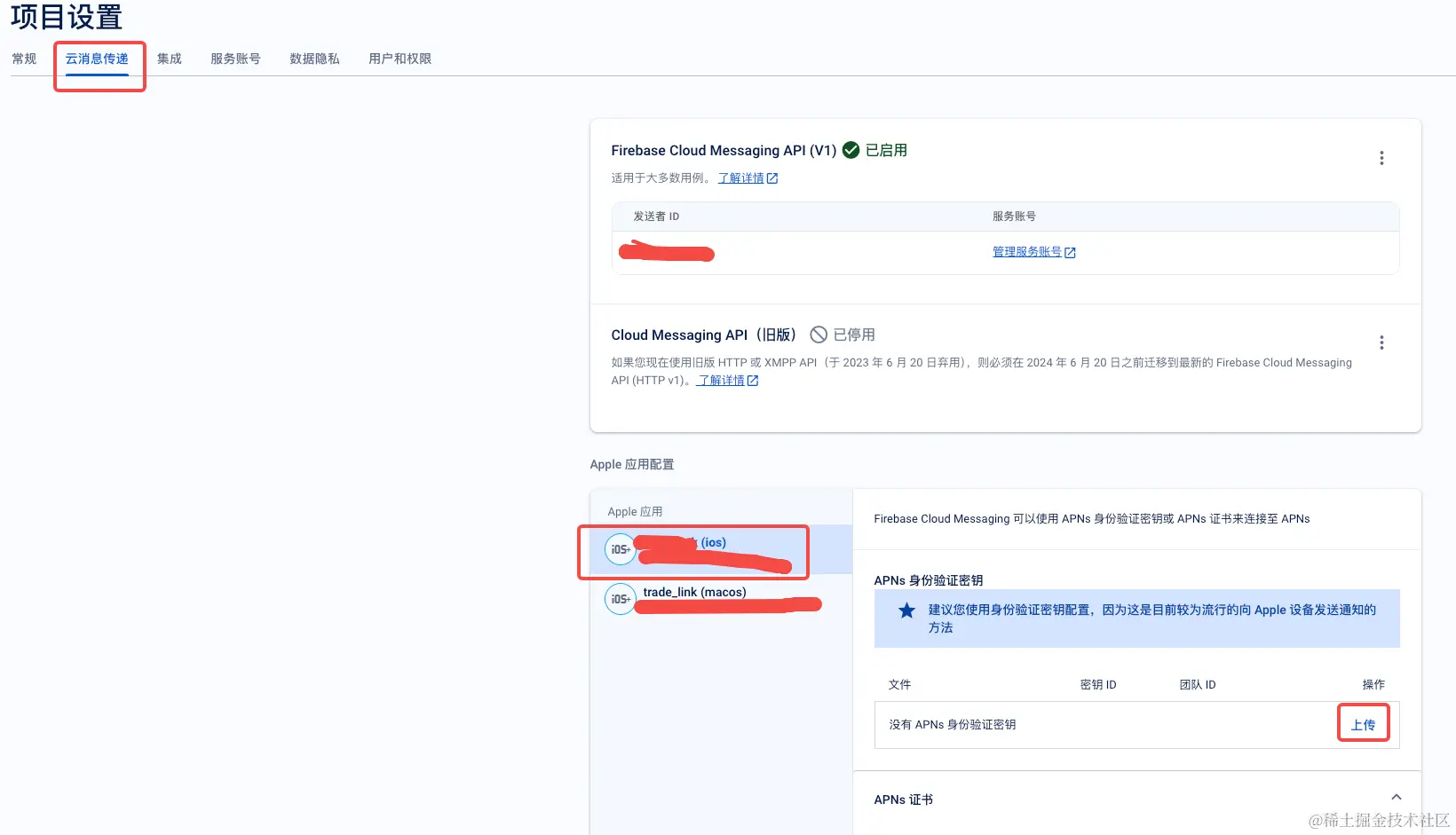Click the 服务账号 column header
The width and height of the screenshot is (1456, 835).
[1014, 217]
